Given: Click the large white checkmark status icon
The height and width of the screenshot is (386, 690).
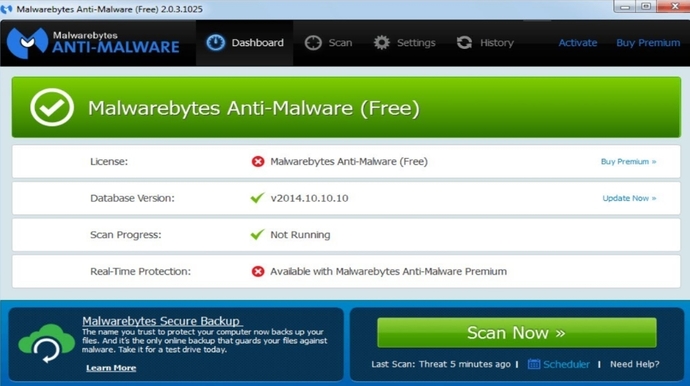Looking at the screenshot, I should click(x=52, y=107).
